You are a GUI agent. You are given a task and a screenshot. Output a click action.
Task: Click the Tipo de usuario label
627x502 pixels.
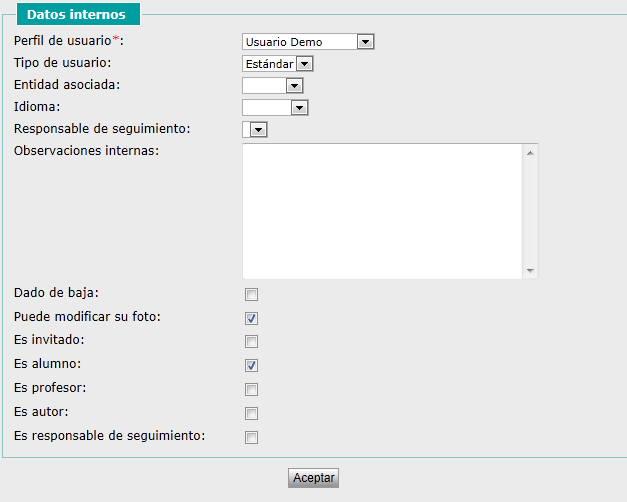62,63
